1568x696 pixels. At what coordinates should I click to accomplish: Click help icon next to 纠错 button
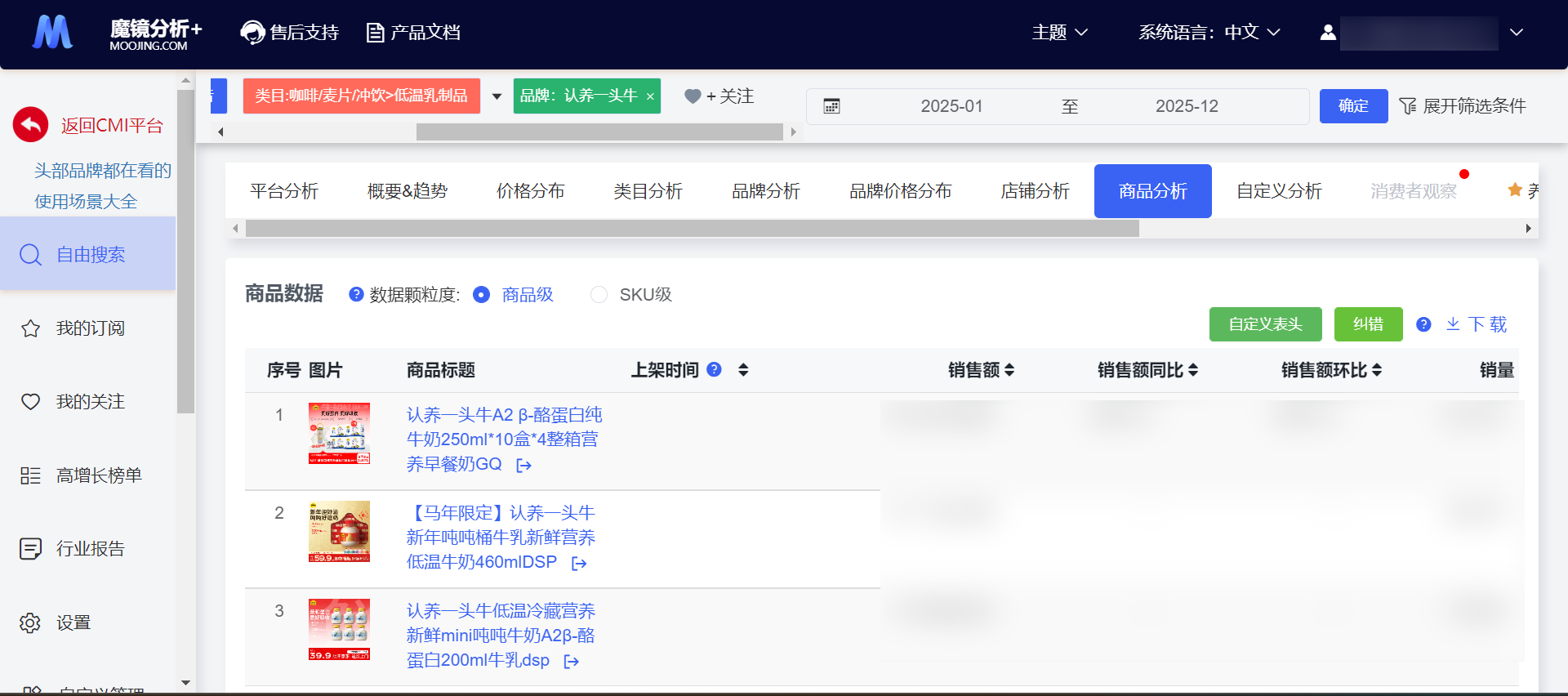point(1423,324)
